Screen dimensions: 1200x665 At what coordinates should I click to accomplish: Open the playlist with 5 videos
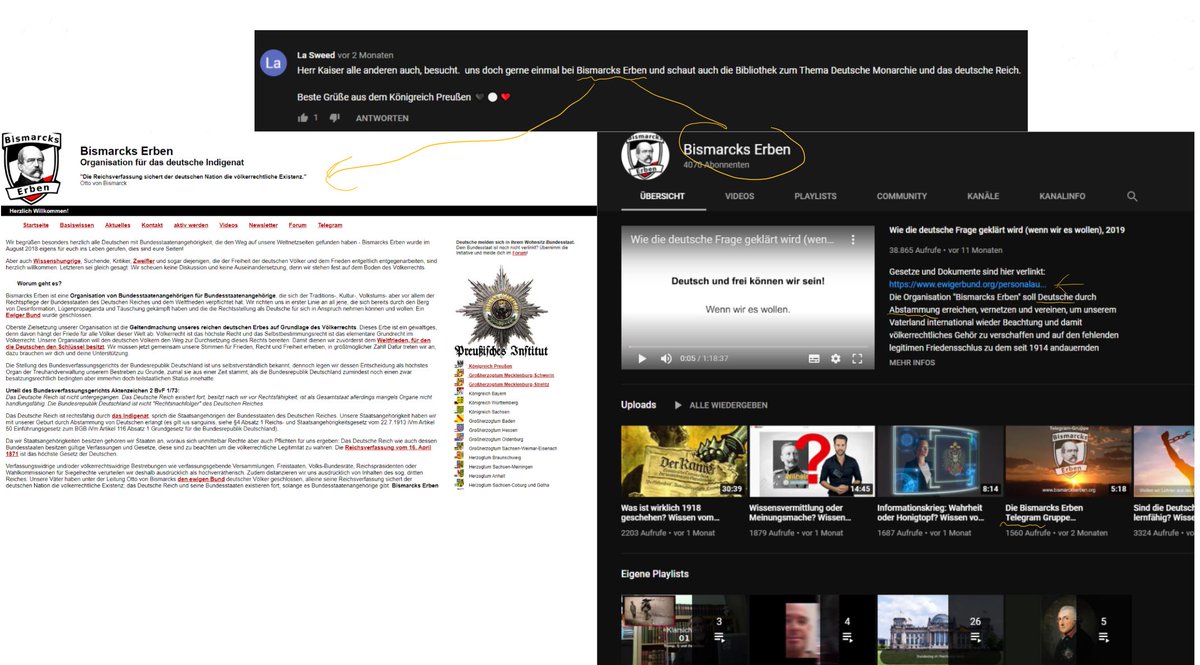pos(1068,630)
